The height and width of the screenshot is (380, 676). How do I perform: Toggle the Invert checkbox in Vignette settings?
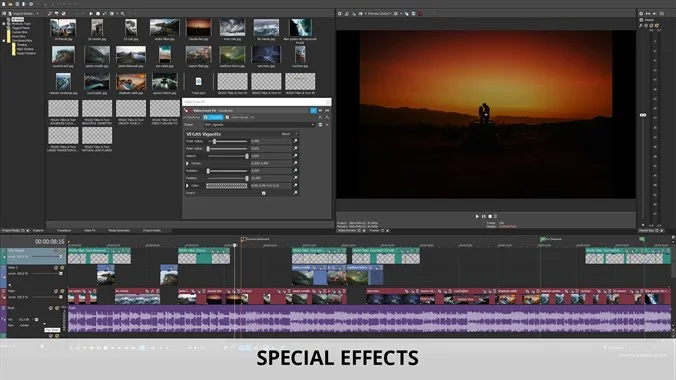click(x=264, y=193)
